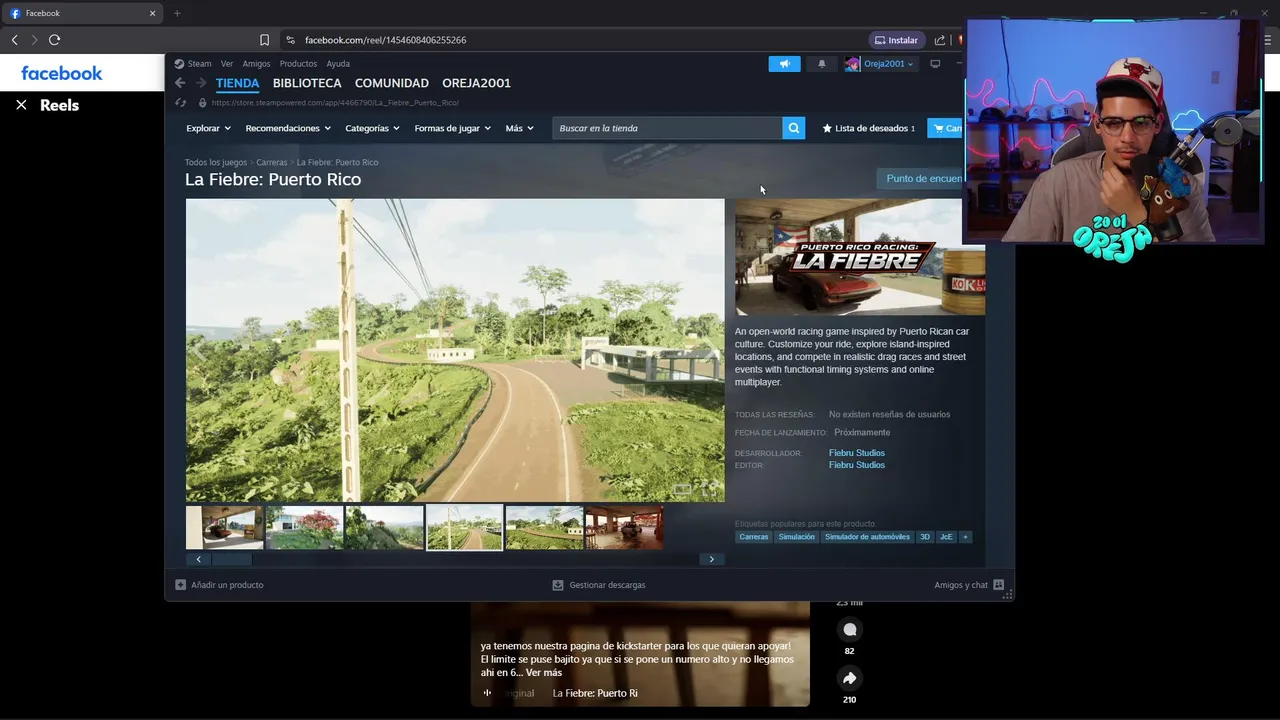Click the store search magnifier button
This screenshot has height=720, width=1280.
793,128
